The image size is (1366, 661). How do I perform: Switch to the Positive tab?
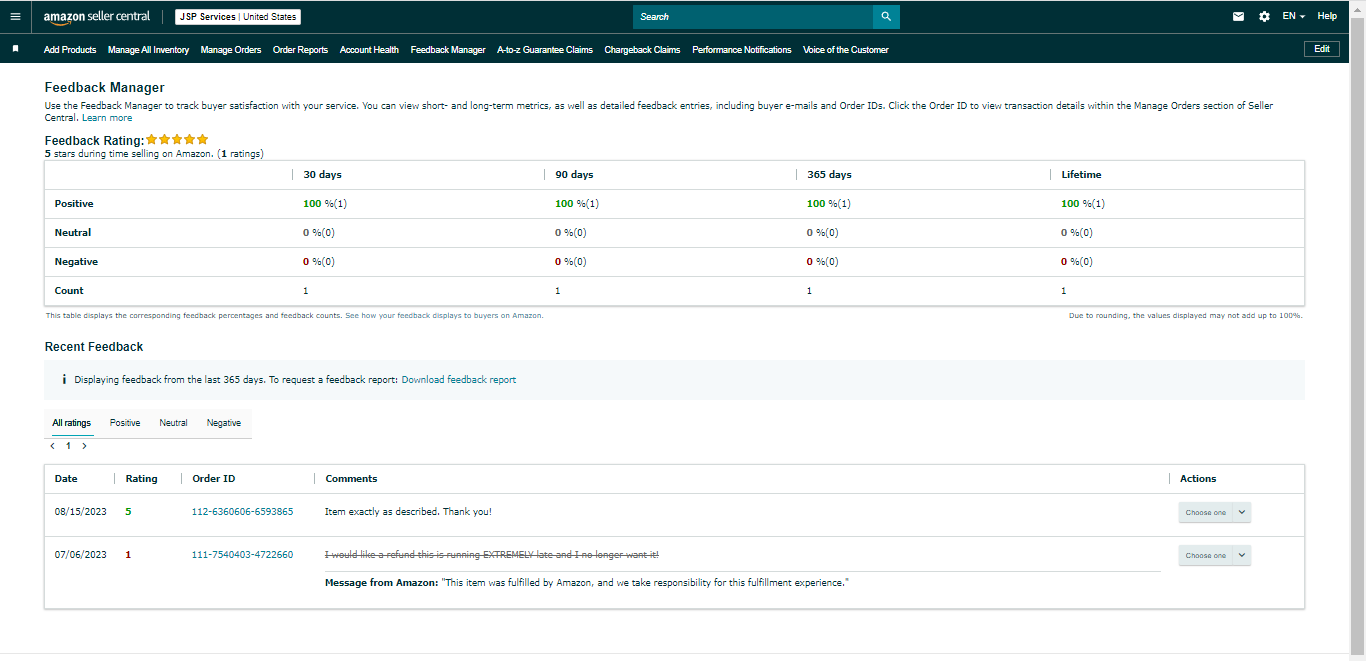click(x=125, y=423)
